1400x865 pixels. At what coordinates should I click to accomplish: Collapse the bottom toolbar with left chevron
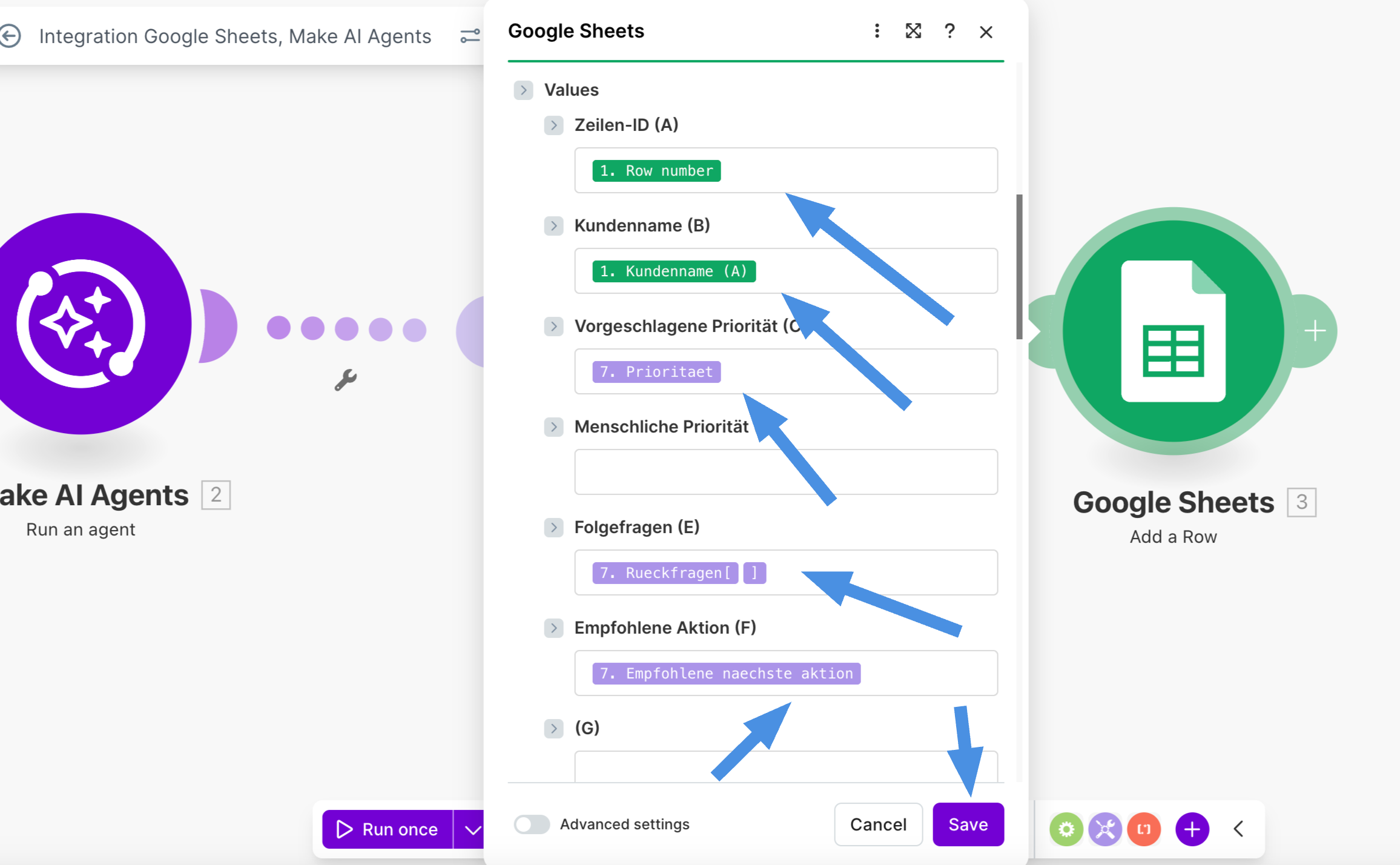(x=1239, y=829)
